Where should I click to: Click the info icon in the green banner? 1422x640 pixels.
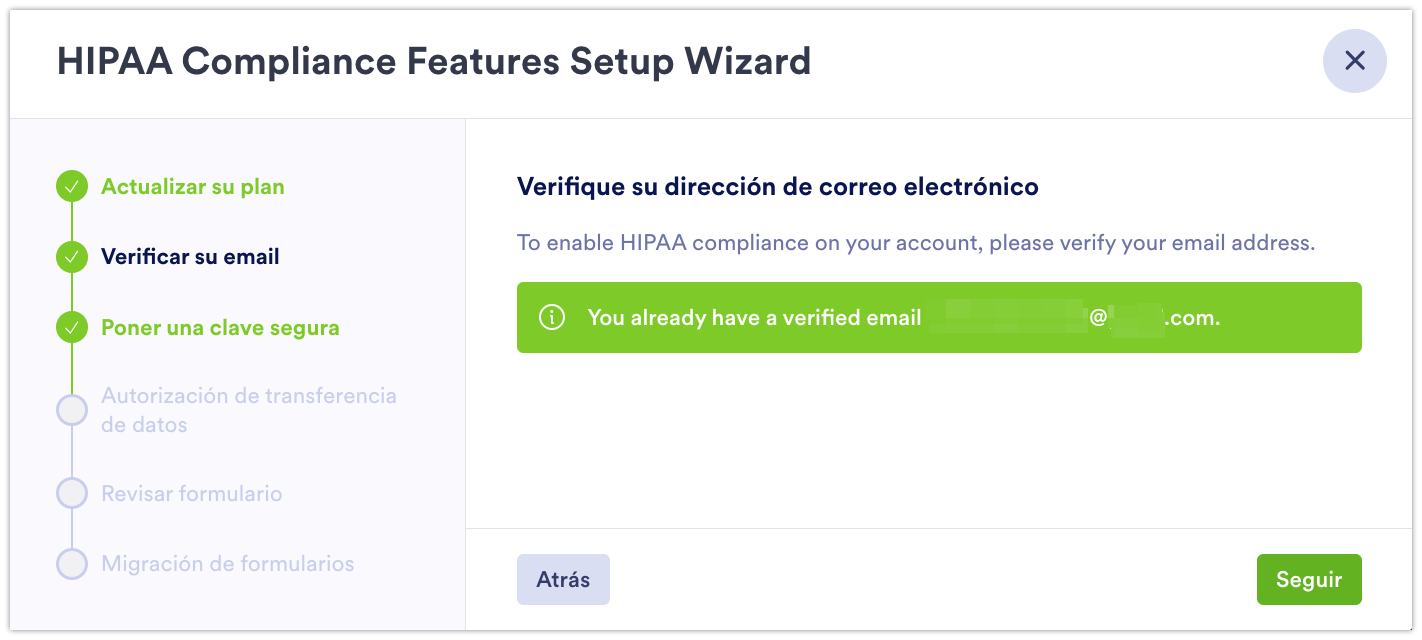coord(551,318)
